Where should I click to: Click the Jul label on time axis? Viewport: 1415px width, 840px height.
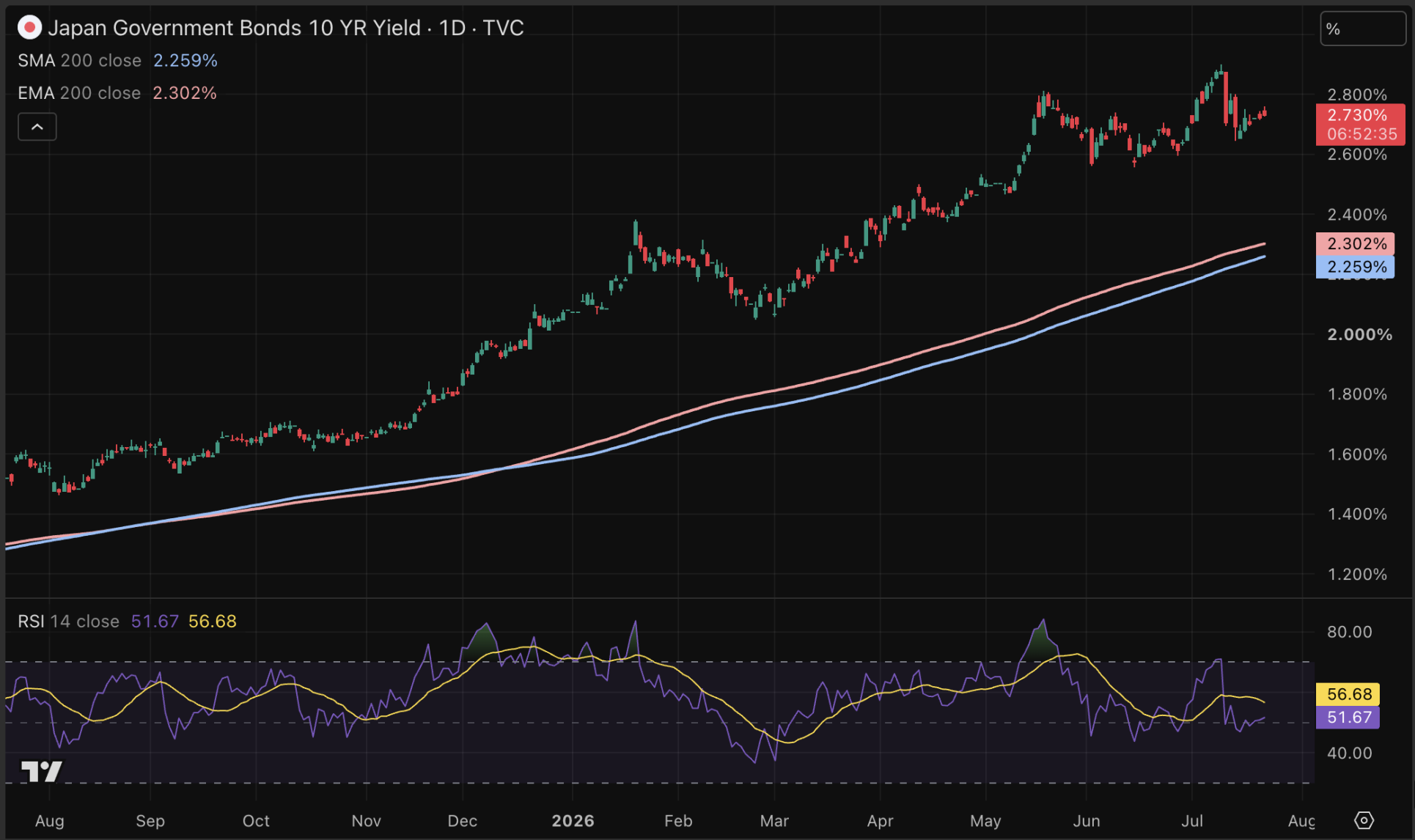pos(1192,821)
